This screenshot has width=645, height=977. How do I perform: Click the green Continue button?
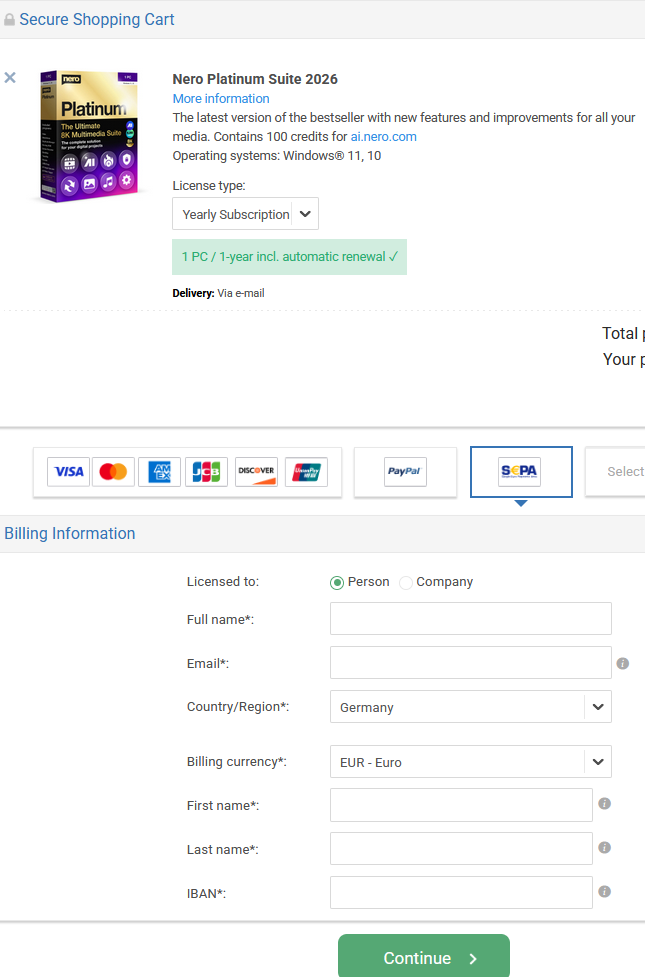pyautogui.click(x=424, y=956)
